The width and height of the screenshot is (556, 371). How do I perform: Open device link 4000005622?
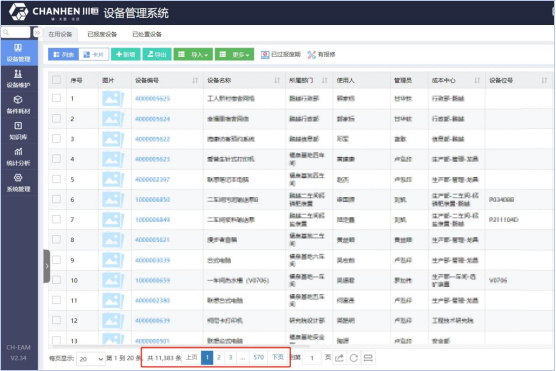(152, 139)
